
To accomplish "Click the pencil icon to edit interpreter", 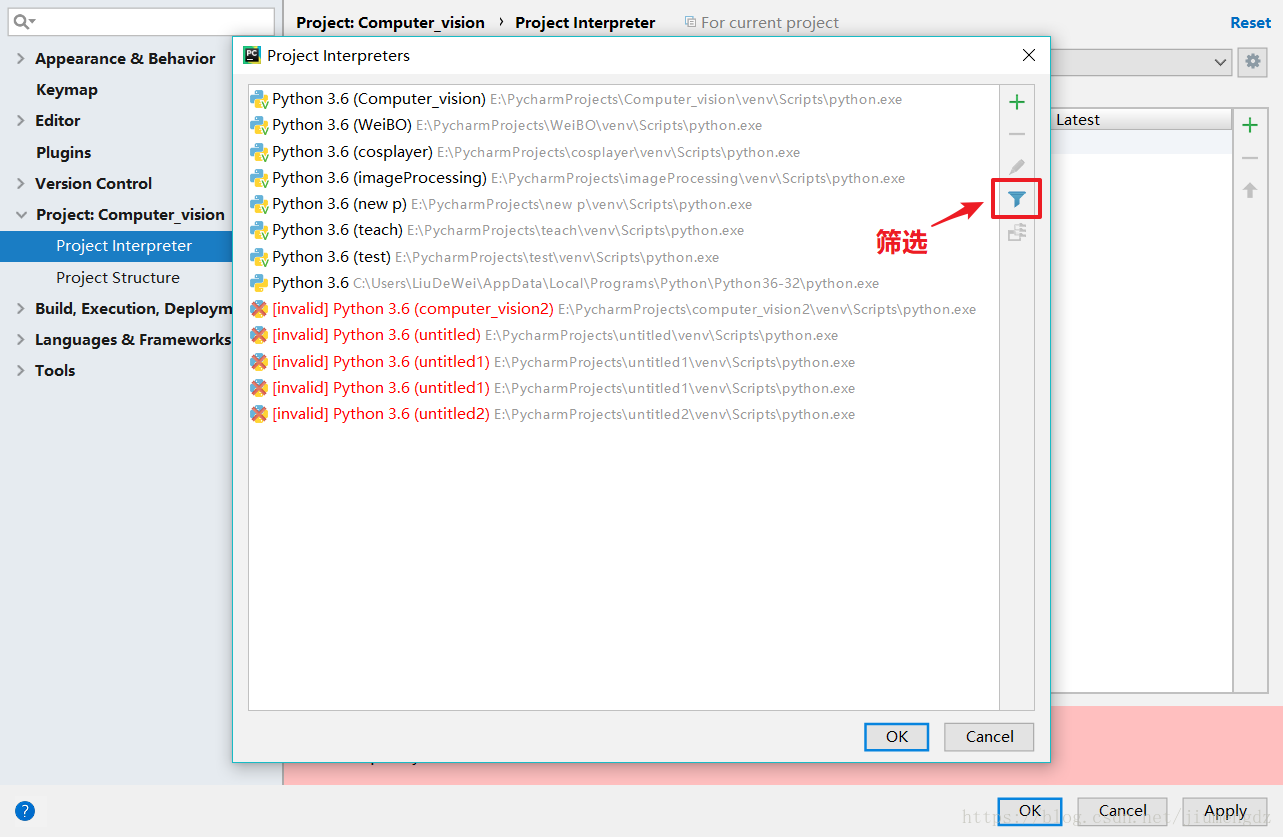I will point(1016,166).
